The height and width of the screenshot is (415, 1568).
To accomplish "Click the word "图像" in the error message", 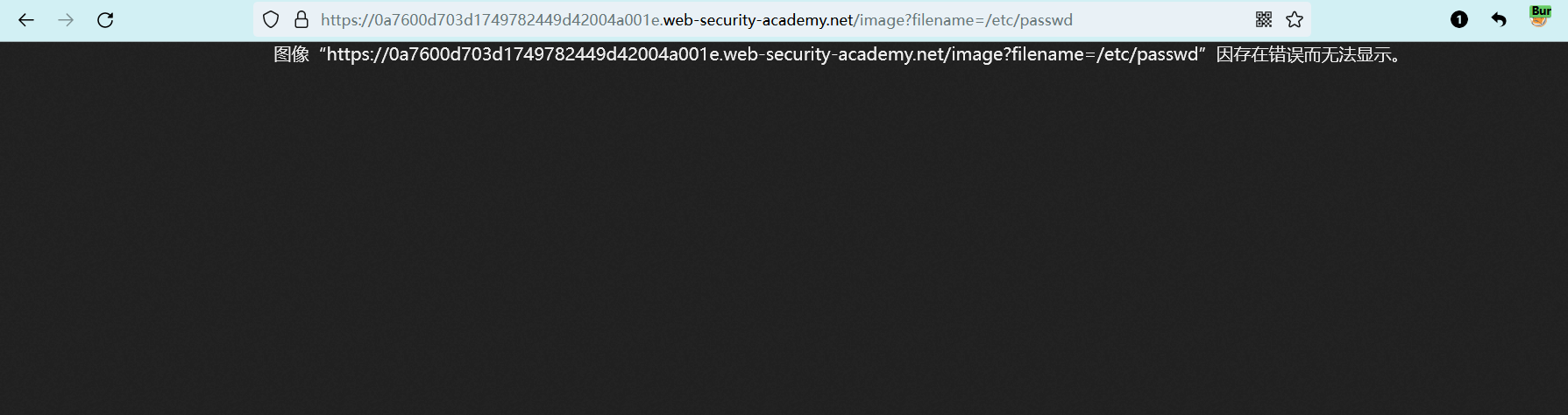I will point(292,54).
